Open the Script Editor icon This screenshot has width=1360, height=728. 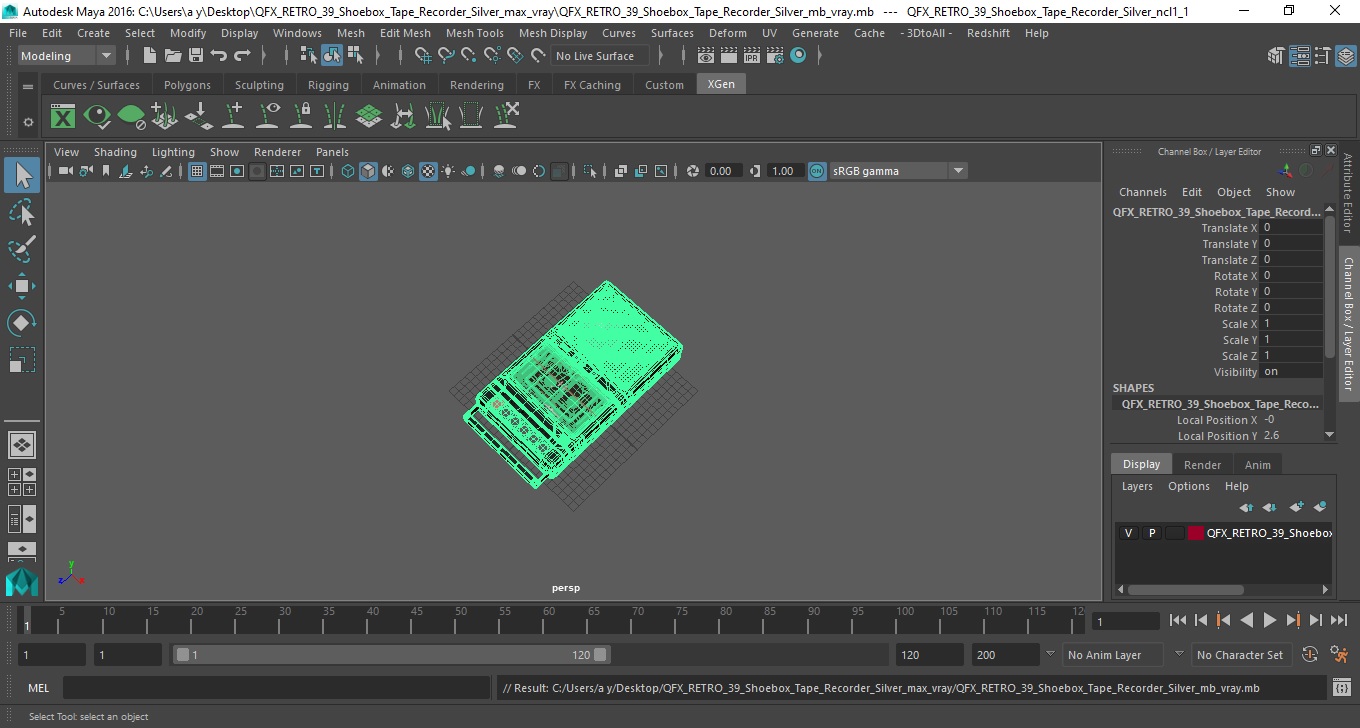point(1342,688)
